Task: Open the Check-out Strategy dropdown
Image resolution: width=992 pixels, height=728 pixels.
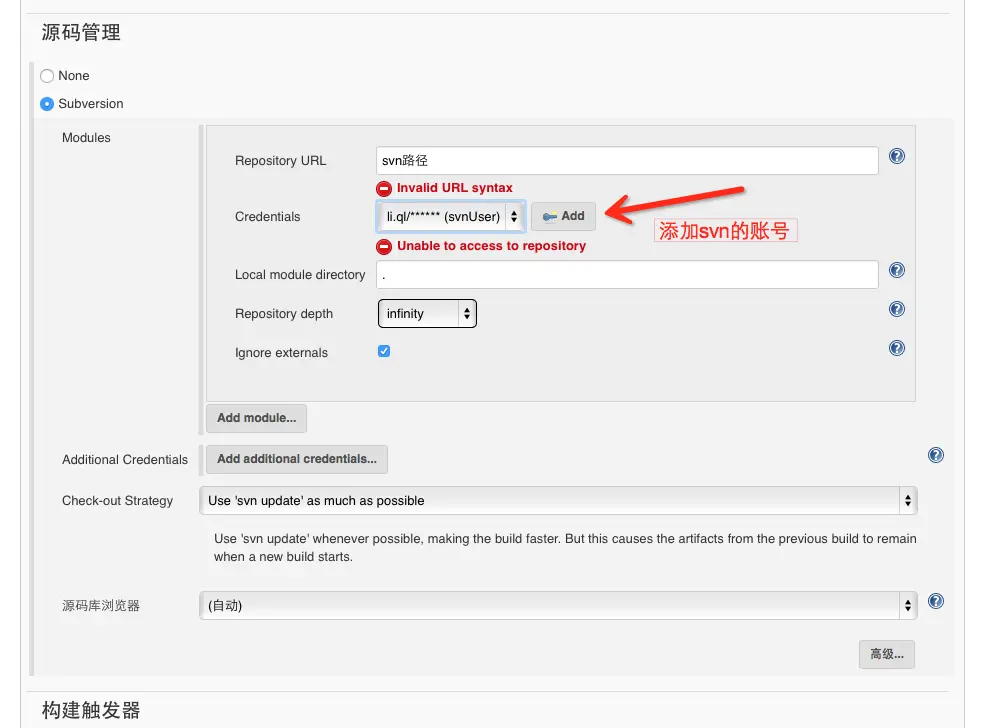Action: [558, 500]
